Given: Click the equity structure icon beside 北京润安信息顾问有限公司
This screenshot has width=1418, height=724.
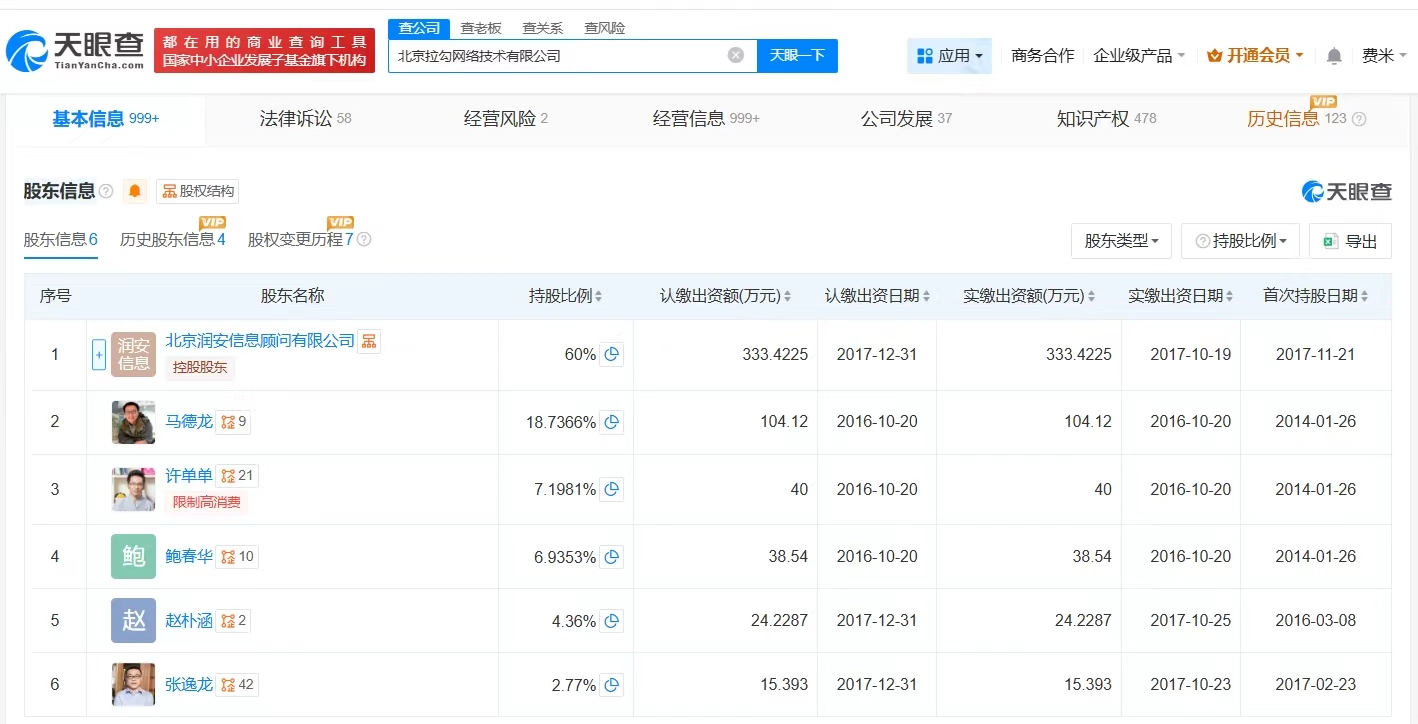Looking at the screenshot, I should click(369, 341).
